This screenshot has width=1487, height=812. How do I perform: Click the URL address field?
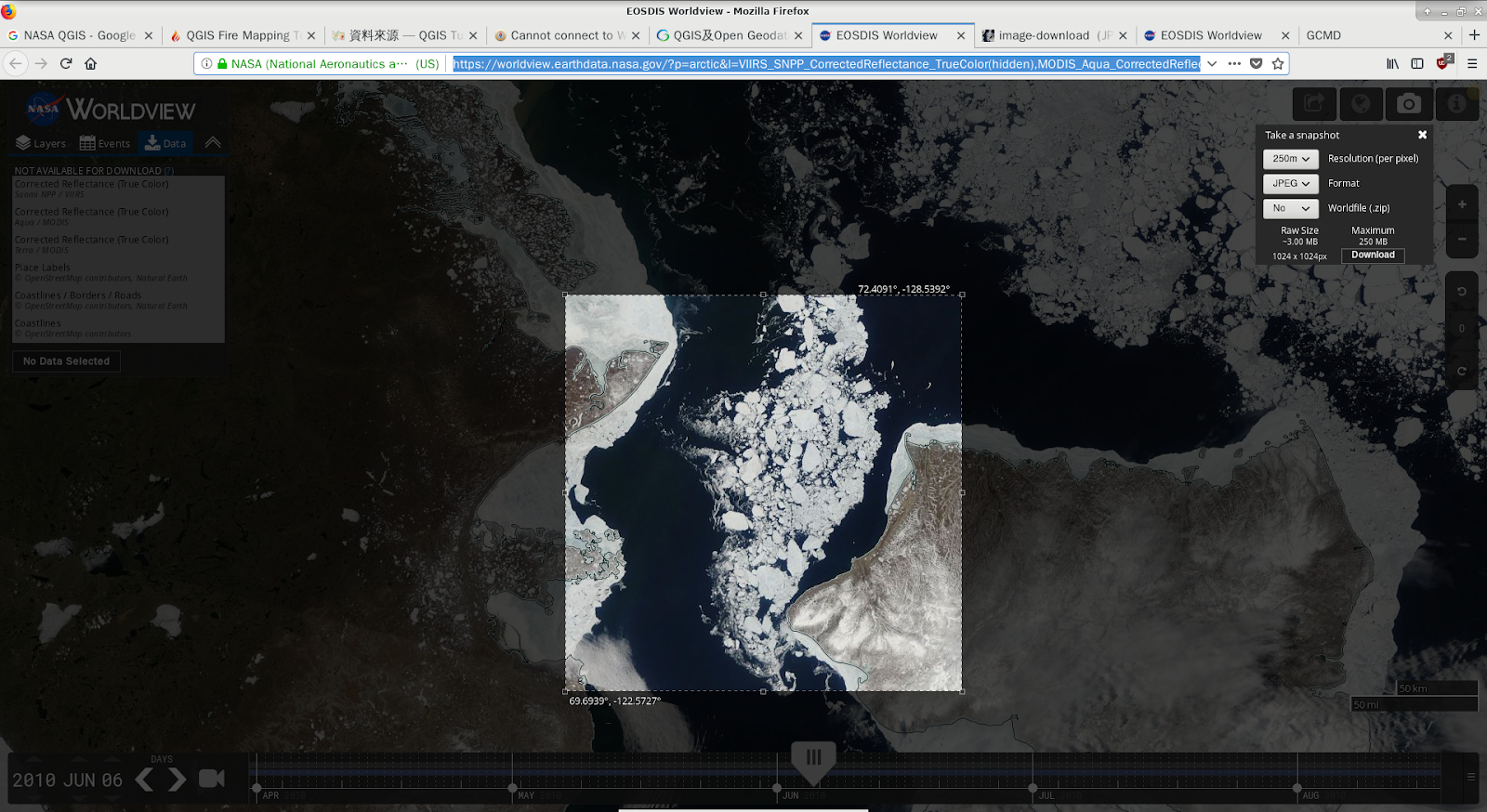click(x=826, y=63)
